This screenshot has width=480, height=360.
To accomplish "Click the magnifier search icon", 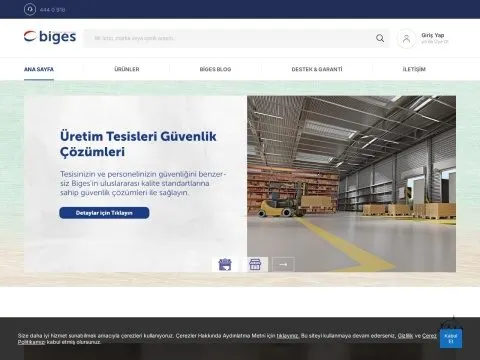I will coord(380,38).
